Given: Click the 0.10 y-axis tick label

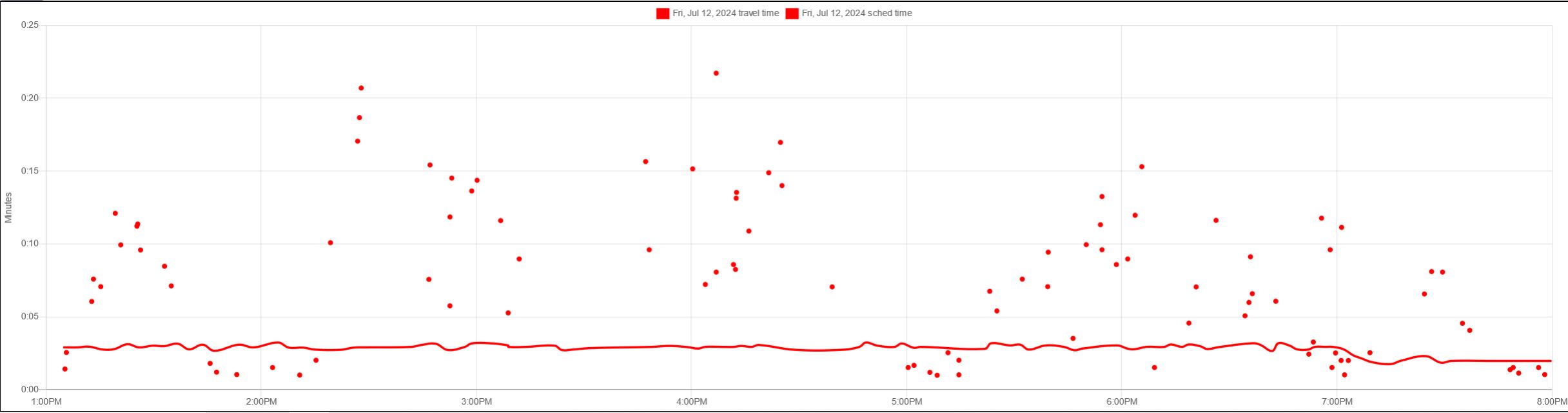Looking at the screenshot, I should (30, 244).
